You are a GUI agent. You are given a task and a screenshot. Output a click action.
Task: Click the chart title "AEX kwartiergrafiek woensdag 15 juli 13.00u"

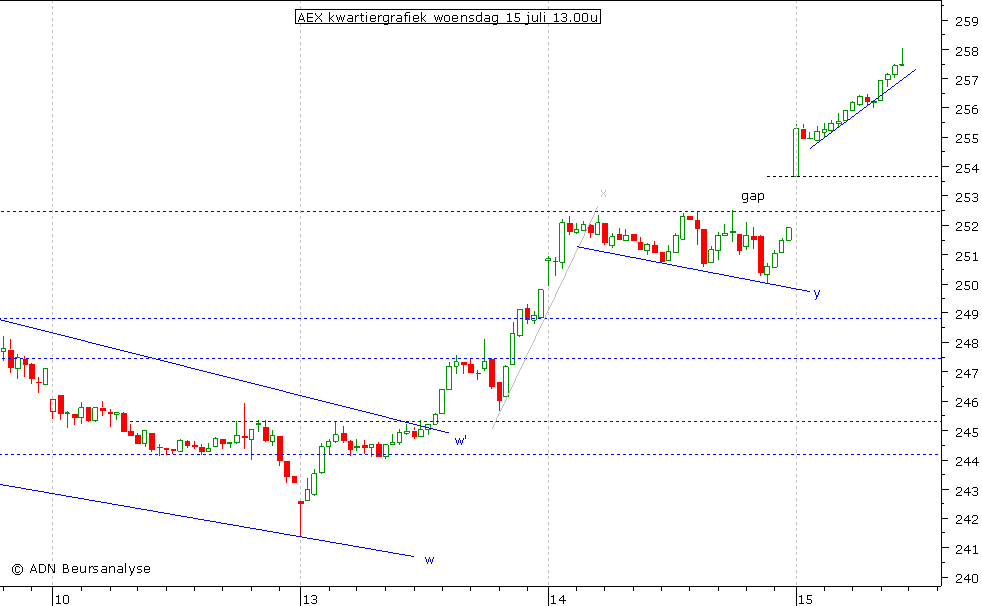[x=448, y=18]
